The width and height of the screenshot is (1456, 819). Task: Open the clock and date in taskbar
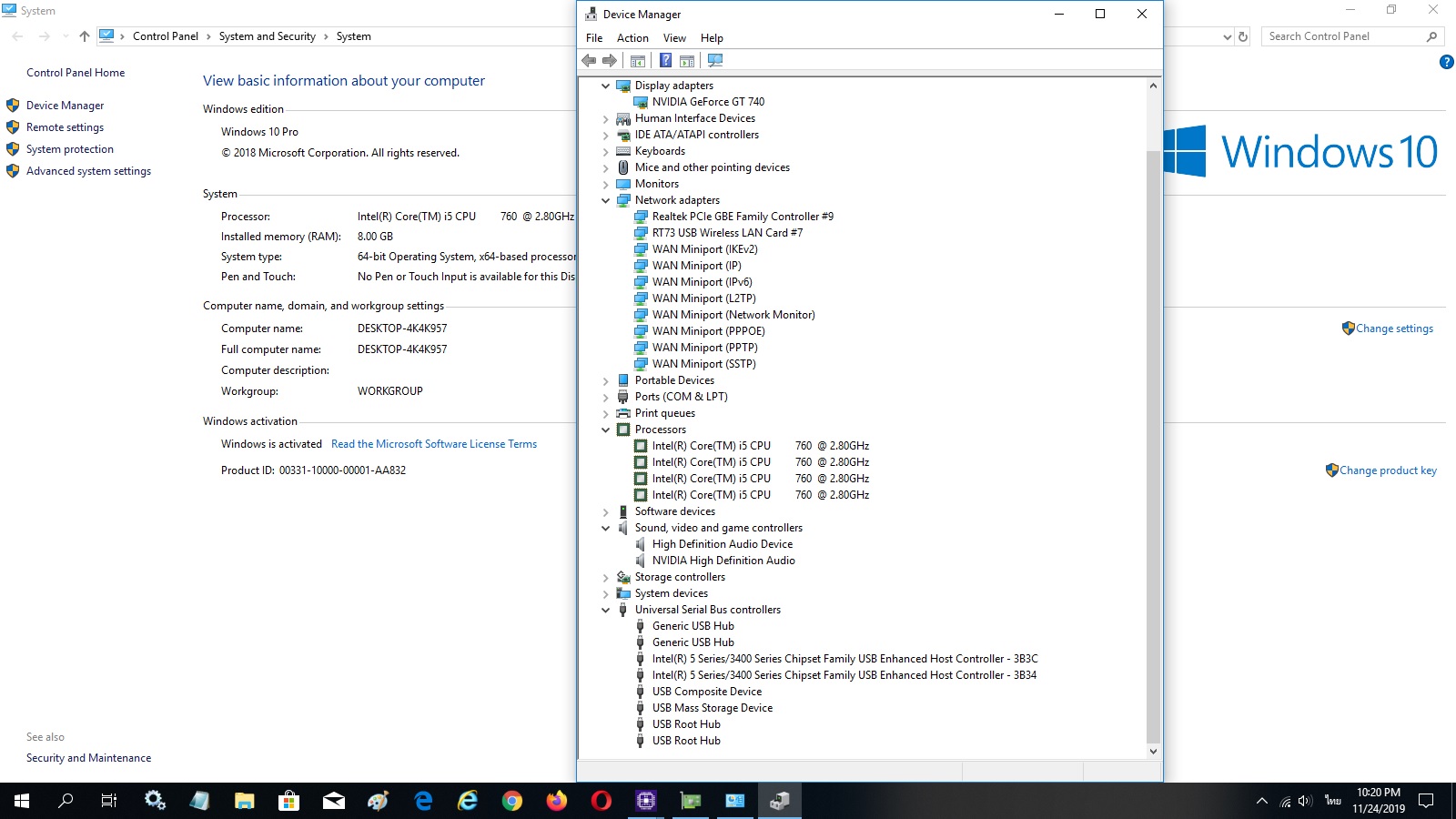pyautogui.click(x=1378, y=801)
